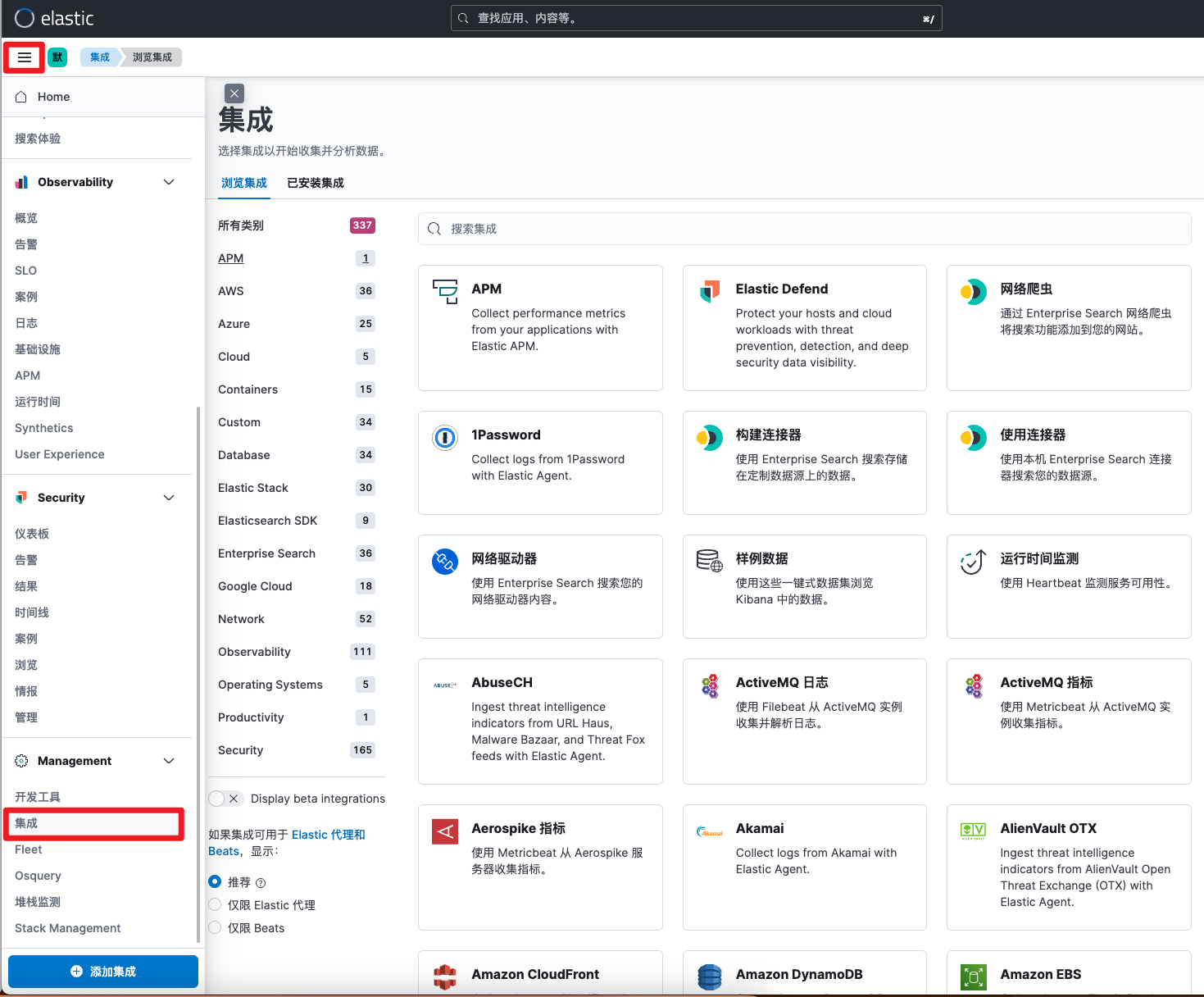Click the AlienVault OTX card icon
Image resolution: width=1204 pixels, height=997 pixels.
[974, 831]
